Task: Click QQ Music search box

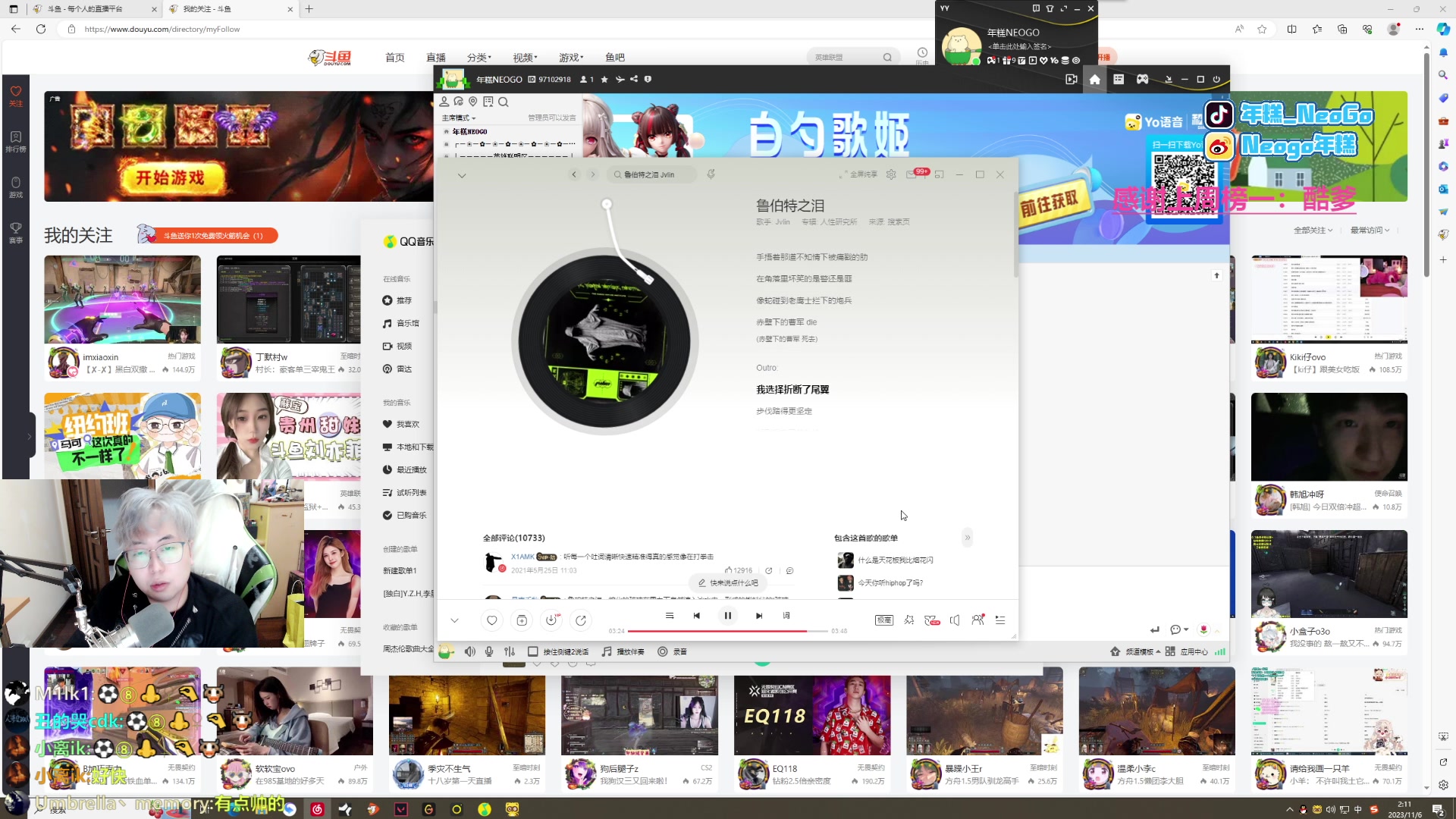Action: 652,174
